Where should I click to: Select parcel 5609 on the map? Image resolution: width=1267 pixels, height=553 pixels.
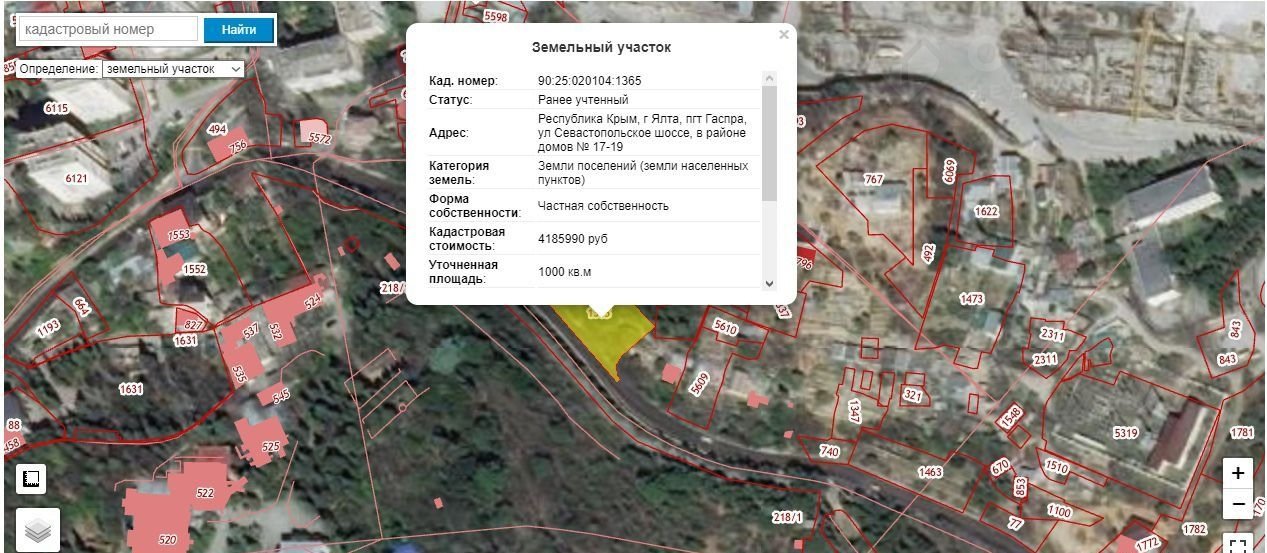coord(699,378)
